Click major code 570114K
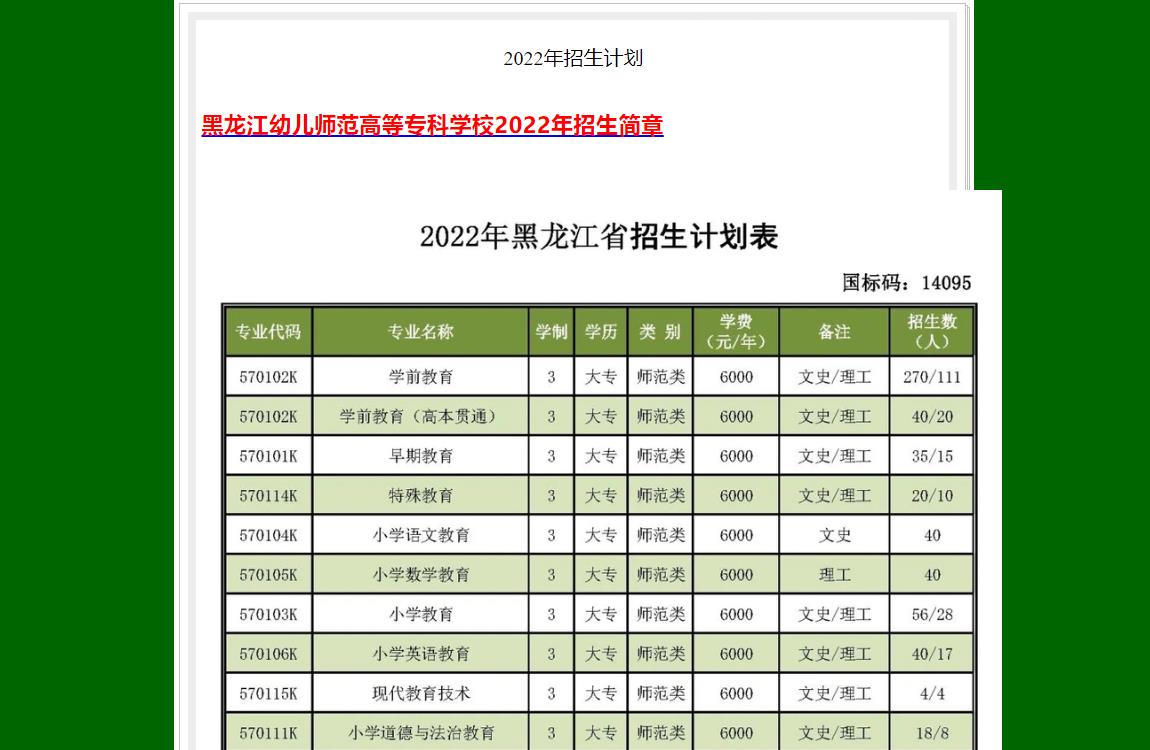Screen dimensions: 1150x750 pos(268,496)
